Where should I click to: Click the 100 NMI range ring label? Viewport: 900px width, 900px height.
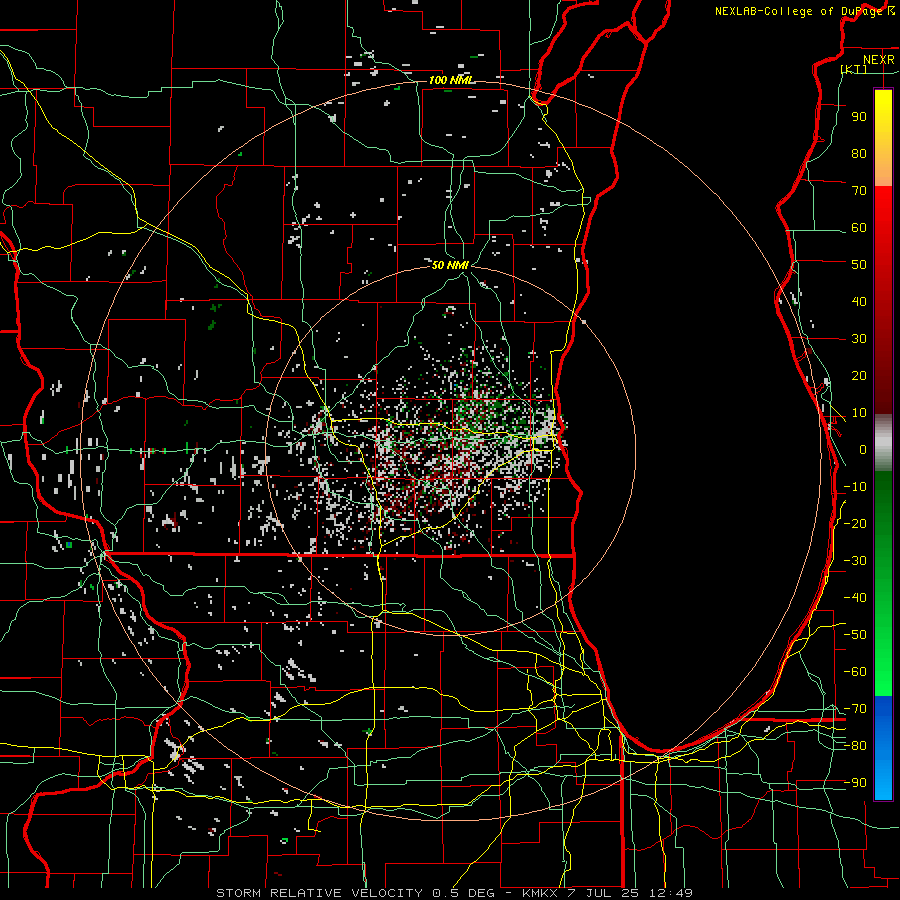coord(451,80)
